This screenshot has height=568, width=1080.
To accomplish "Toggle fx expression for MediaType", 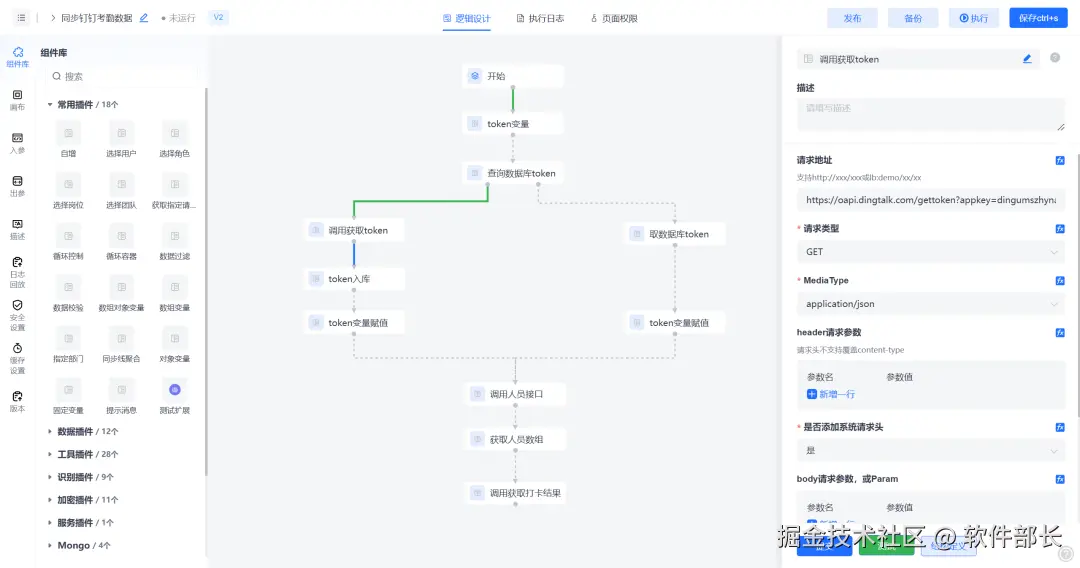I will 1060,280.
